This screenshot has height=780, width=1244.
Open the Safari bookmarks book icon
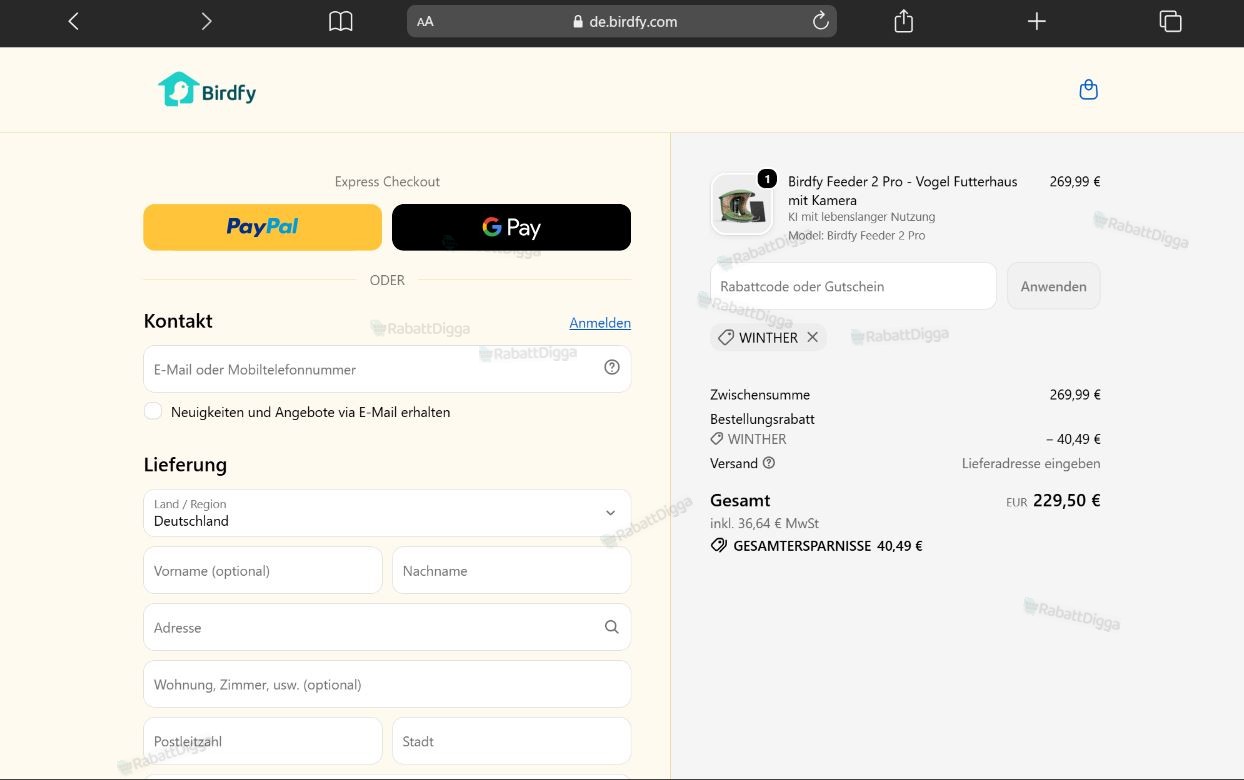coord(341,21)
